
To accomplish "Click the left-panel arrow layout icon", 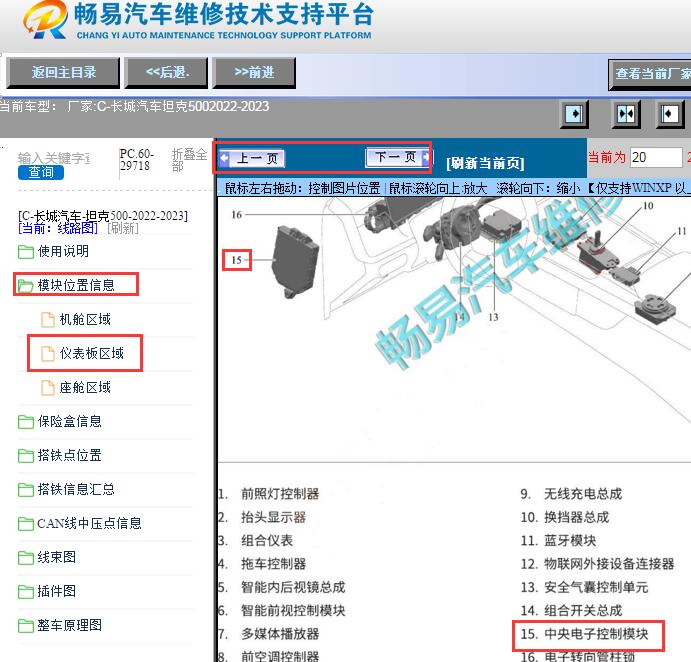I will pos(574,114).
